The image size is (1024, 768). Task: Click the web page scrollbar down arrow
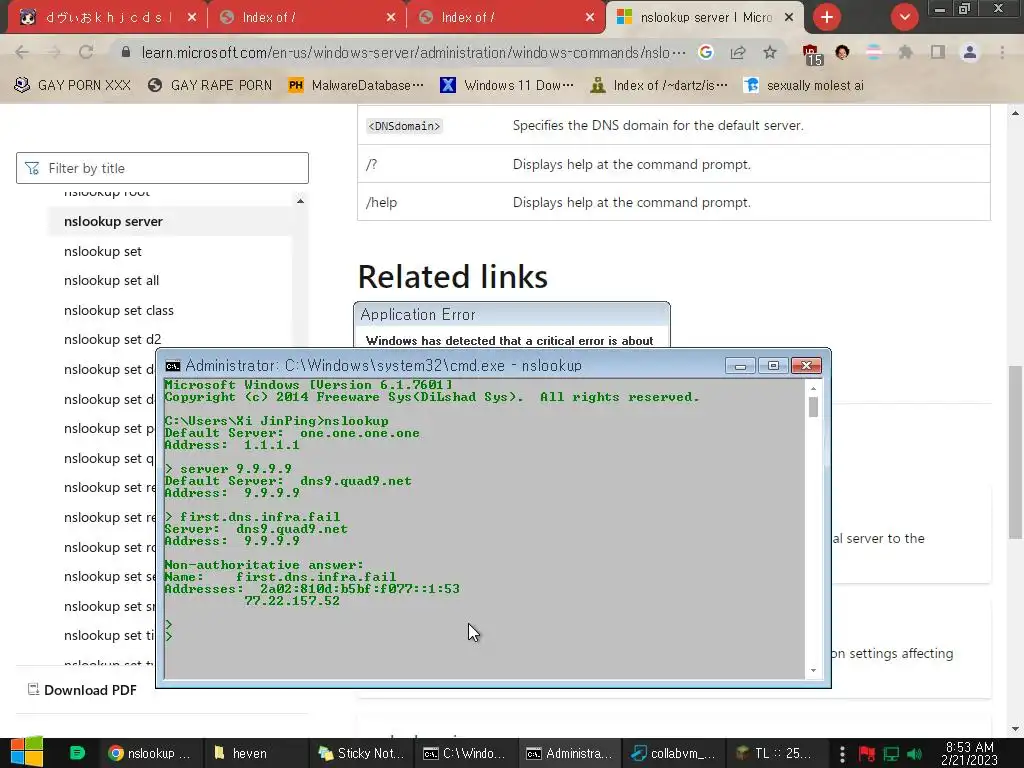pyautogui.click(x=1015, y=729)
